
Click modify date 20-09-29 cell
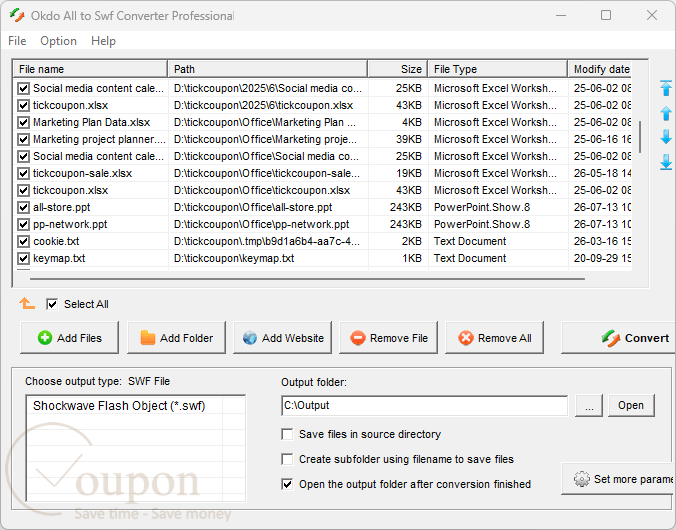point(602,258)
